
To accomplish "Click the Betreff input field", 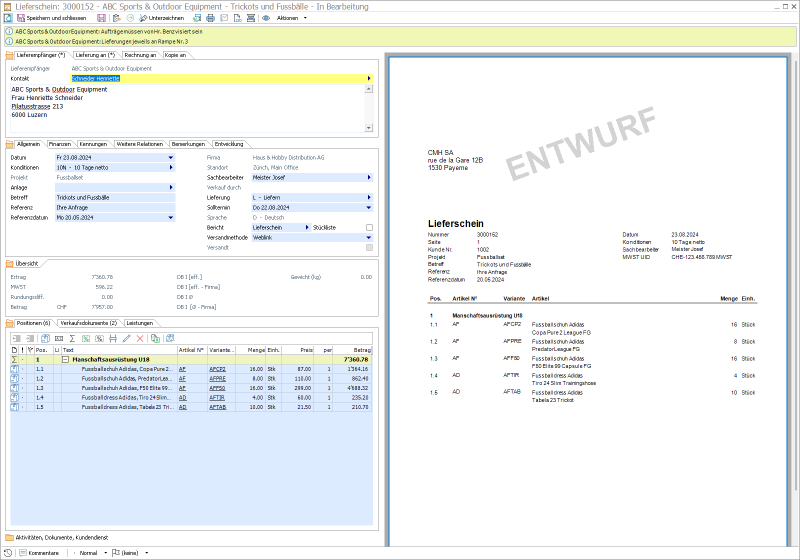I will pos(113,197).
